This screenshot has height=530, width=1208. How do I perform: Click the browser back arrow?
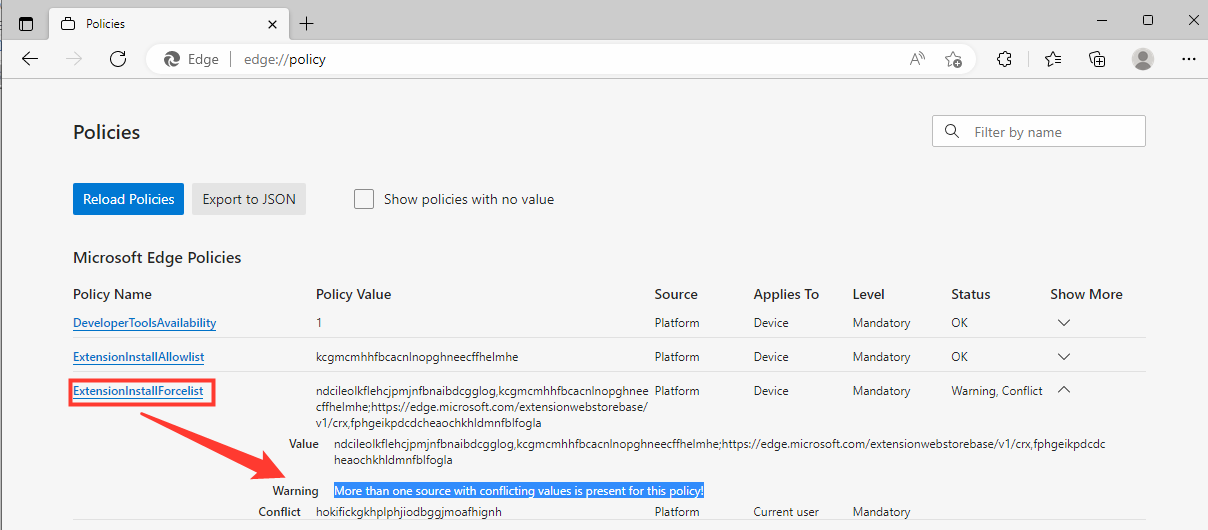[x=30, y=59]
